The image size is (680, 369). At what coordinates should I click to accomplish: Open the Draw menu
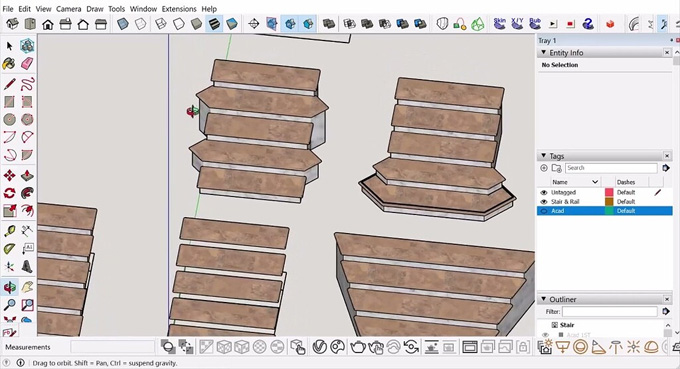95,9
